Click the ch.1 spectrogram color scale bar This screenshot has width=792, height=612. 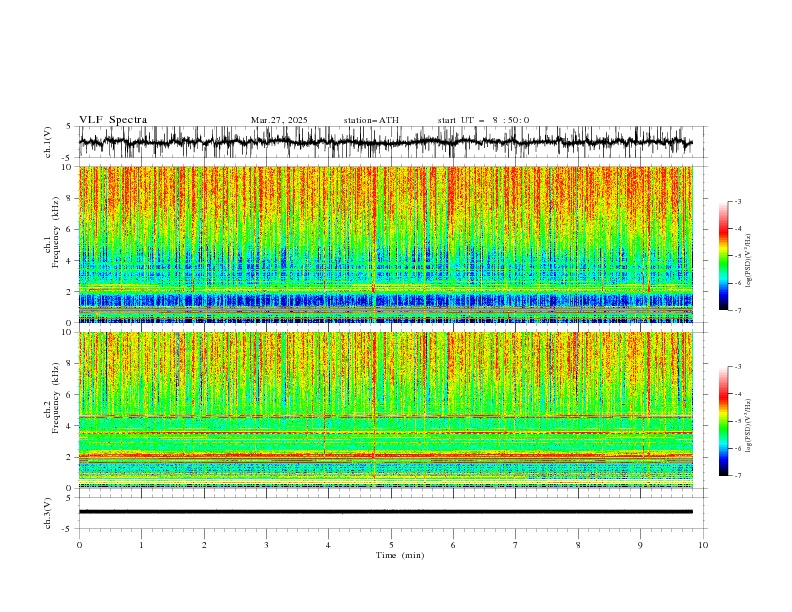pyautogui.click(x=723, y=256)
